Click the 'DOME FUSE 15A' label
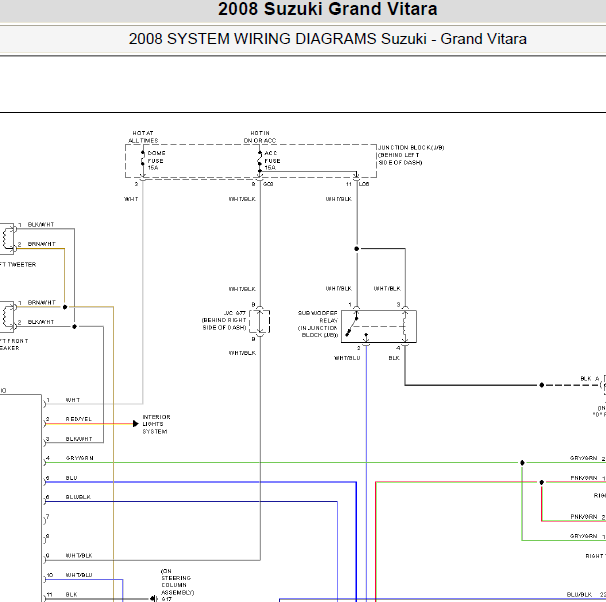The width and height of the screenshot is (606, 602). [156, 160]
